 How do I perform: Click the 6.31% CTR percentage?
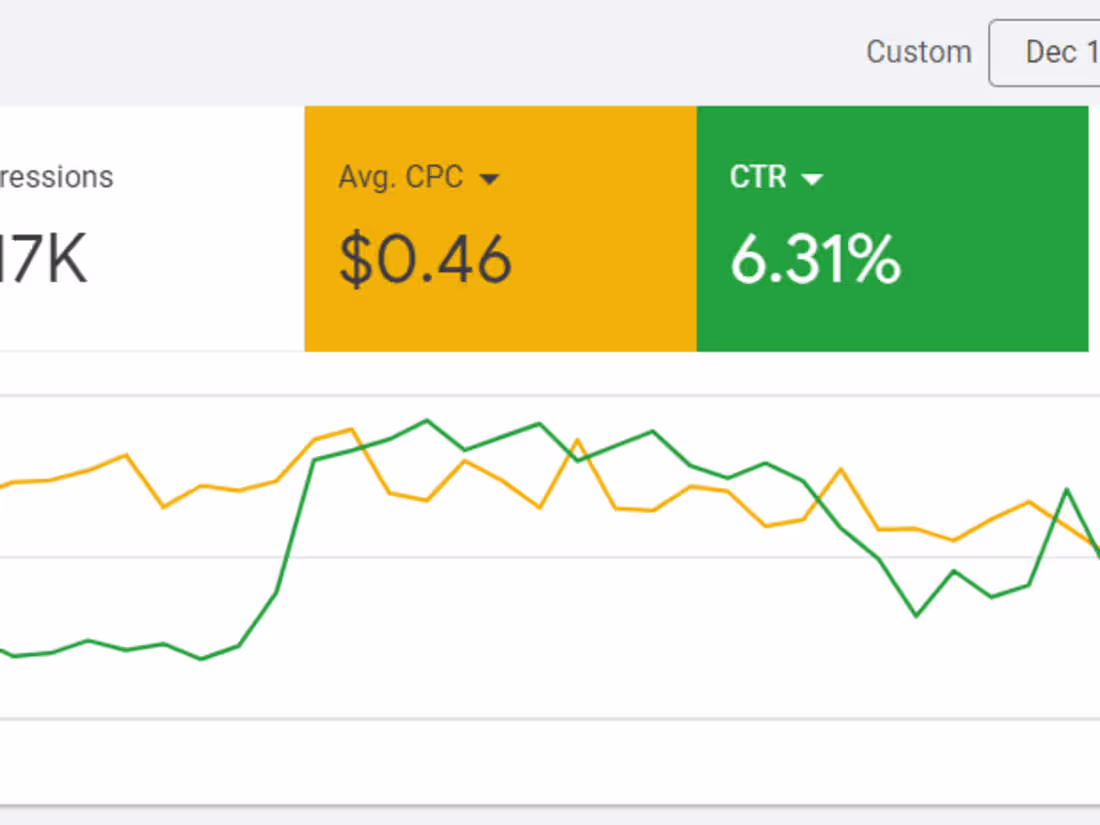pos(815,258)
